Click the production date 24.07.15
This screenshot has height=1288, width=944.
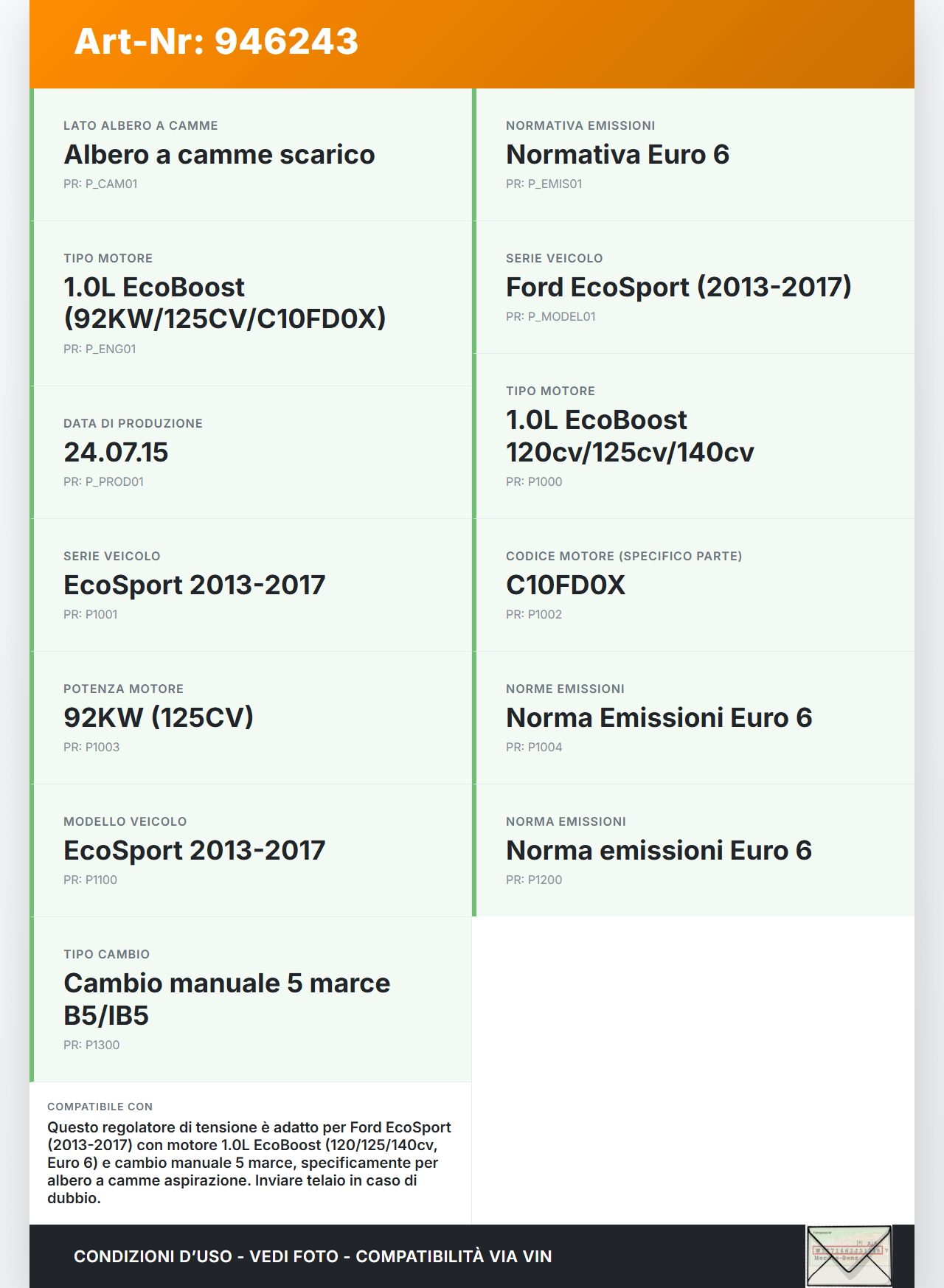click(116, 453)
